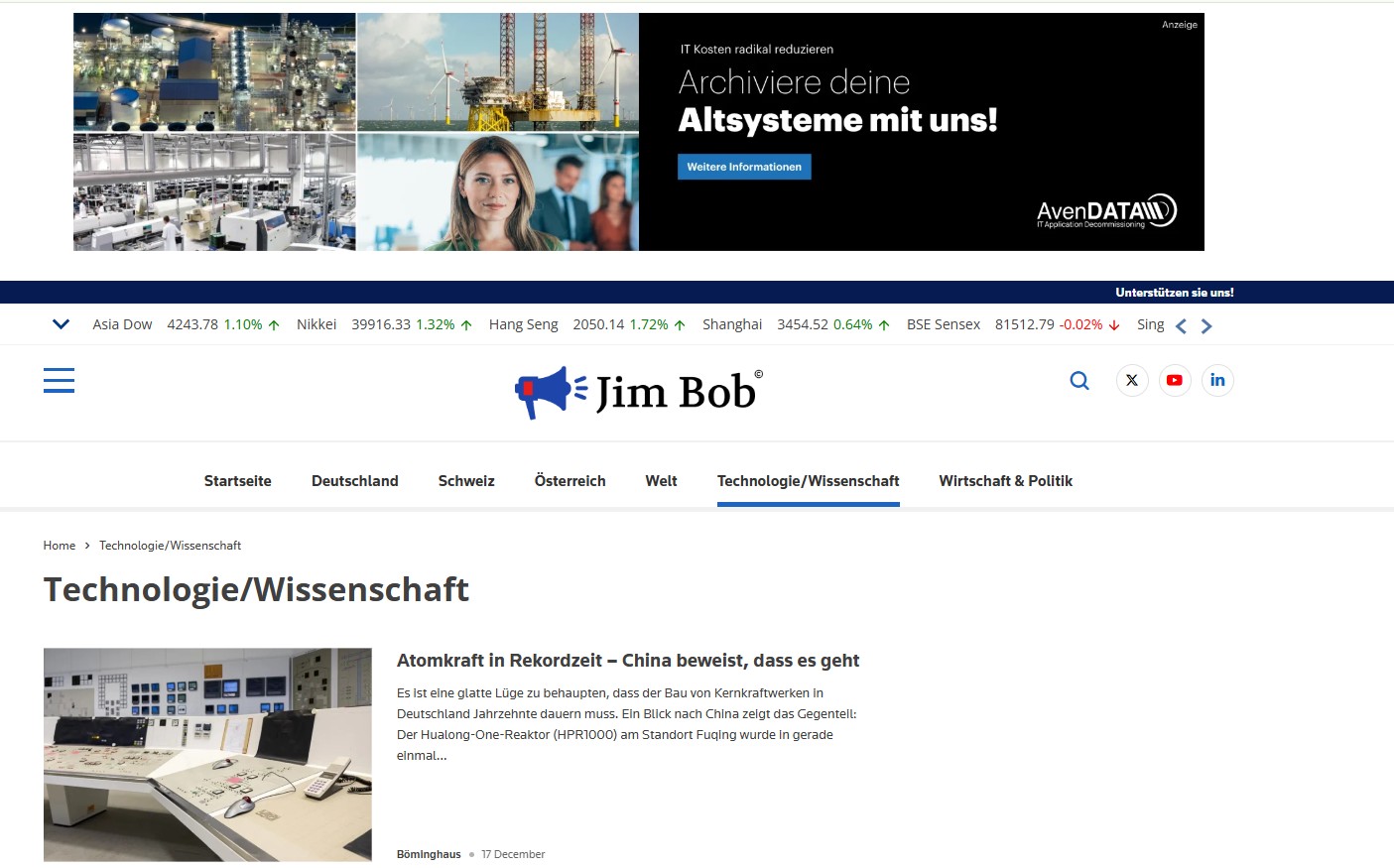Screen dimensions: 1394x868
Task: Open the Startseite tab
Action: (237, 481)
